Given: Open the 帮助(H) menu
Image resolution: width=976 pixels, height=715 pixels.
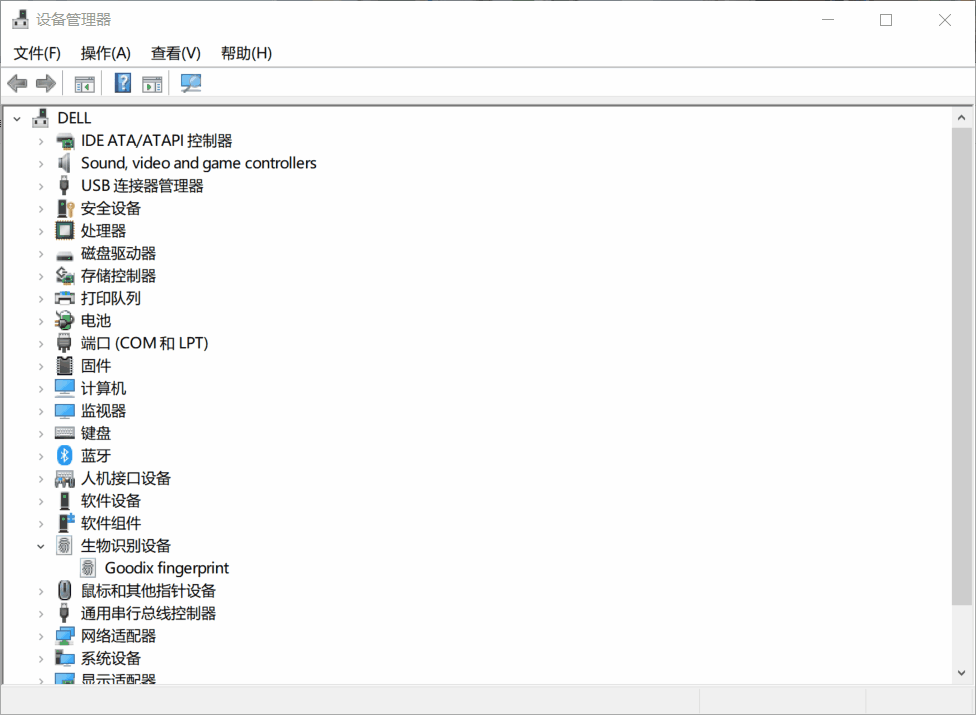Looking at the screenshot, I should point(246,53).
